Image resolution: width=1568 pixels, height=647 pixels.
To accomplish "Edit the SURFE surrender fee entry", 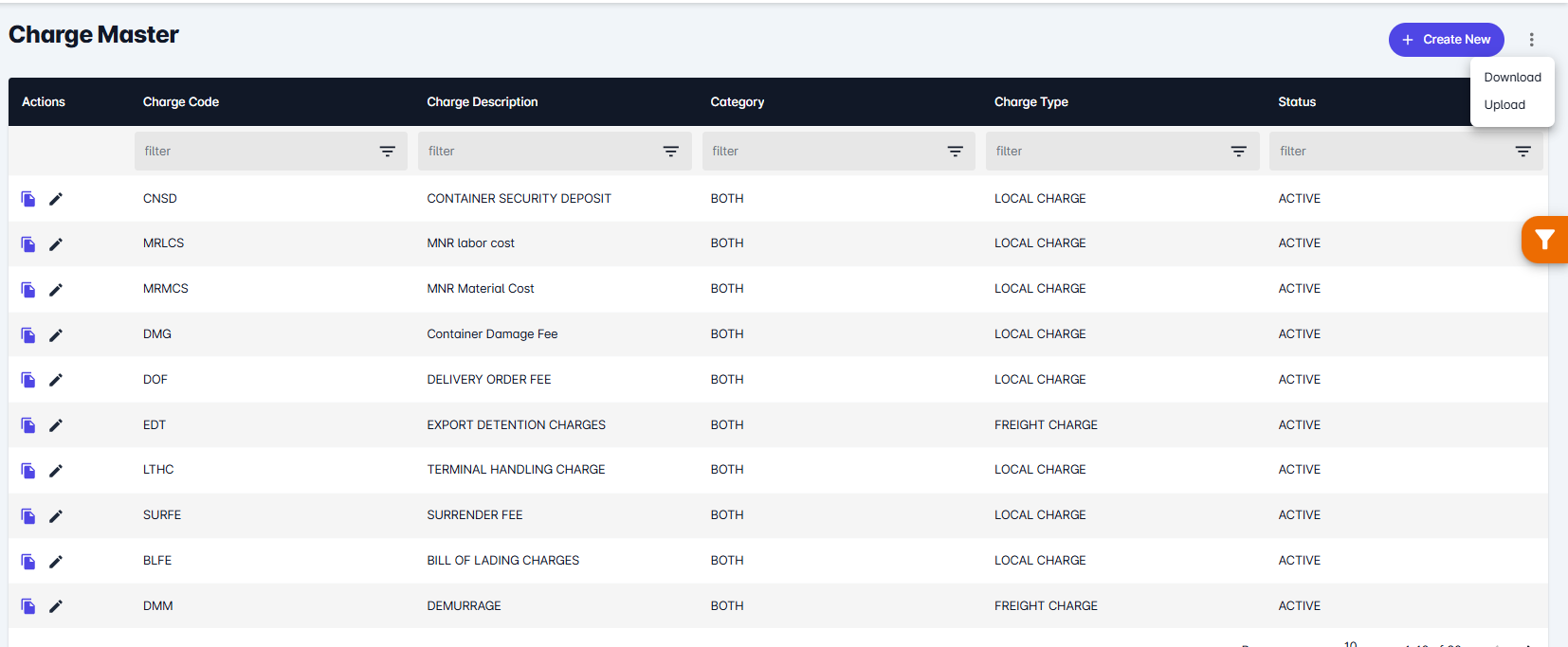I will tap(56, 516).
